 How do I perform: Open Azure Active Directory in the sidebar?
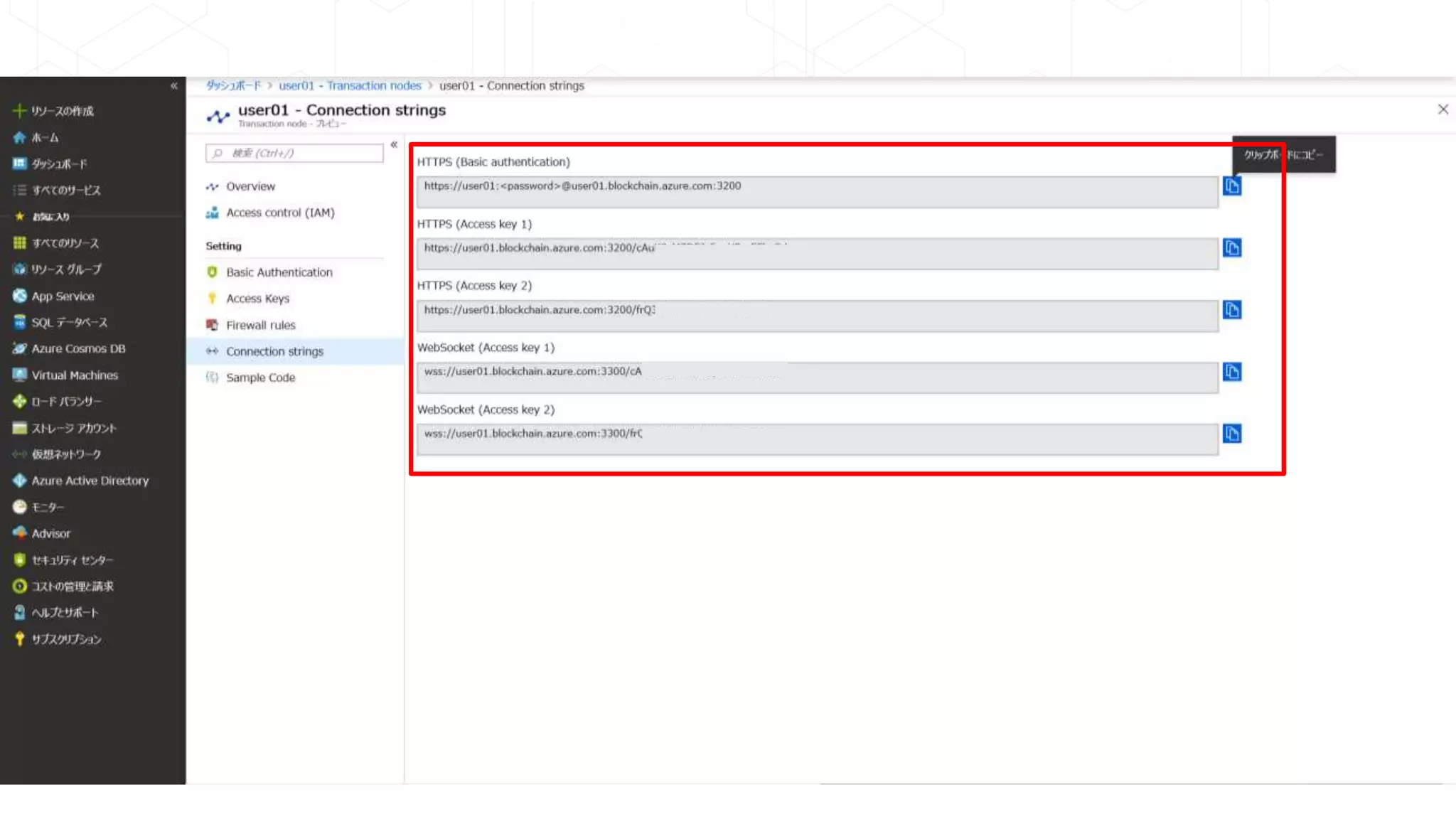point(90,481)
